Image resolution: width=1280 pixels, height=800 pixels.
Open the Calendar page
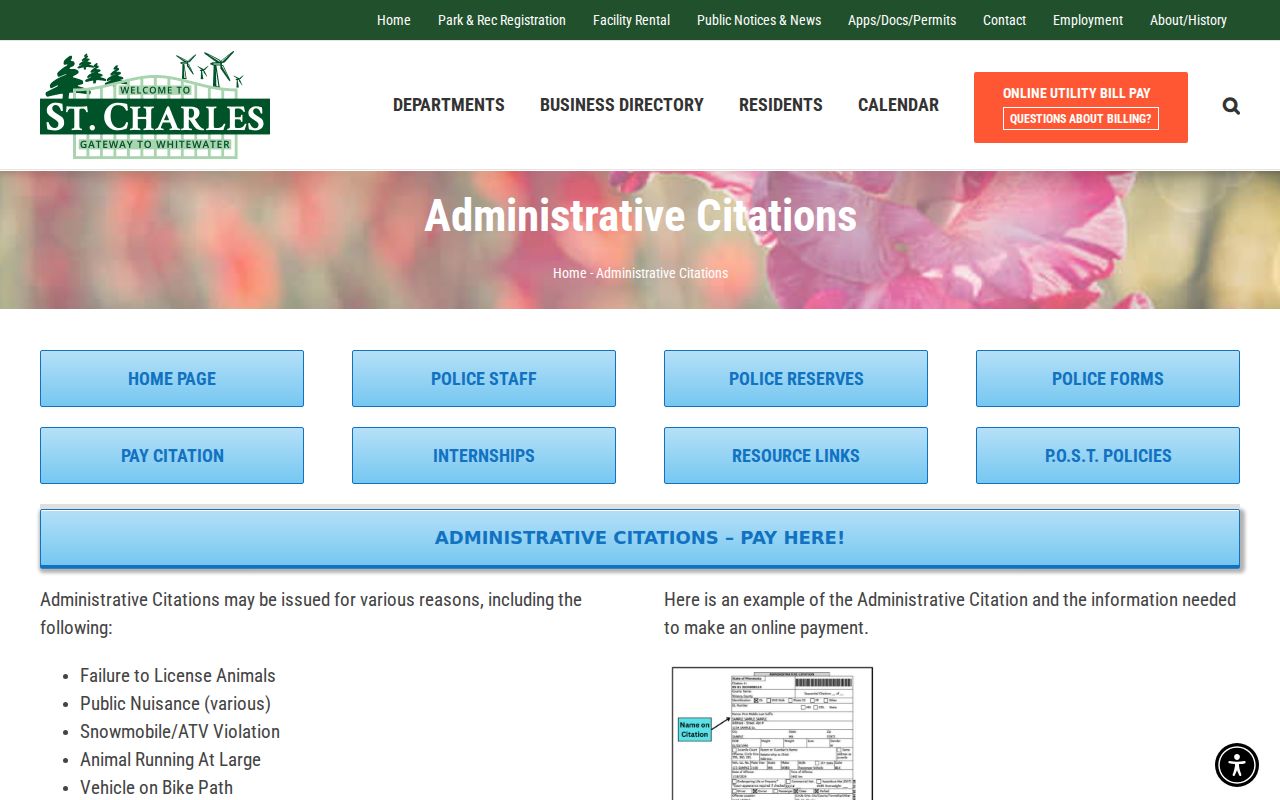tap(898, 105)
